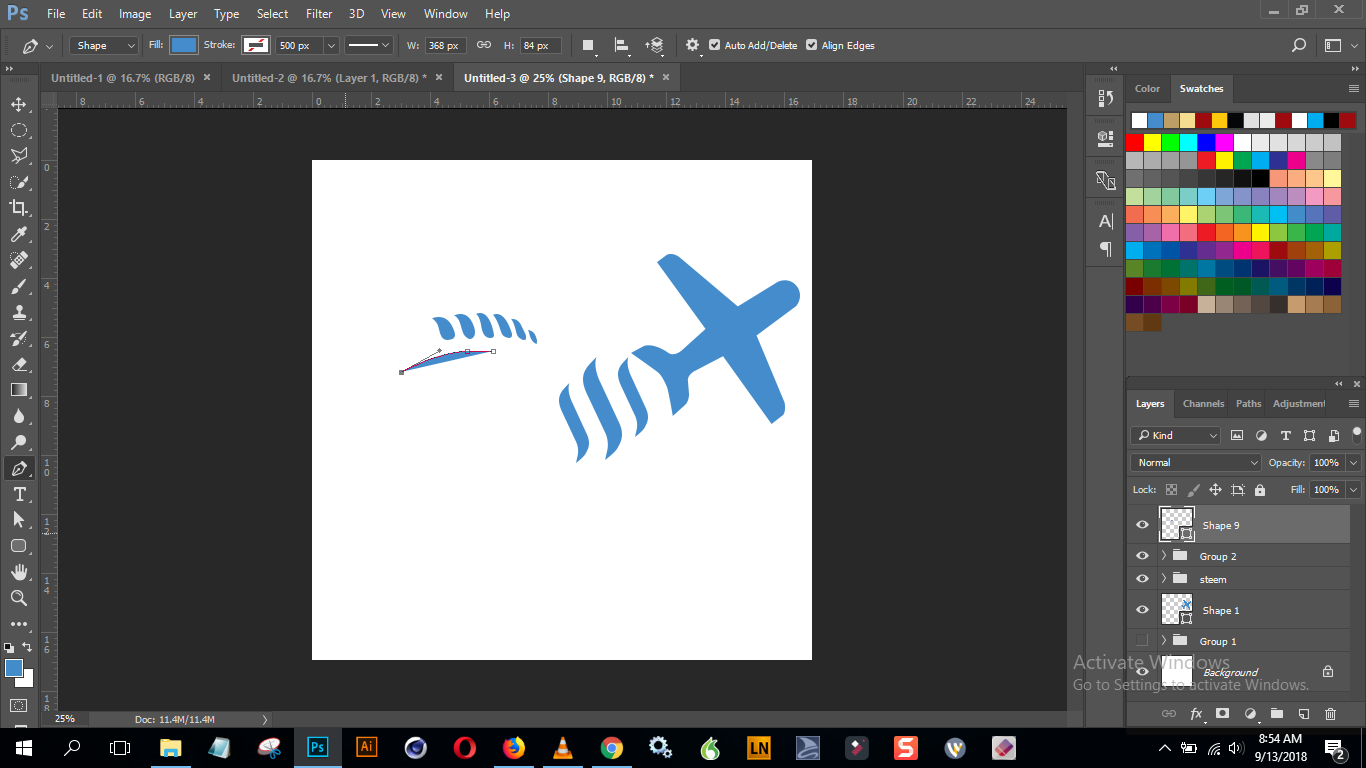
Task: Expand the Group 2 folder
Action: (1164, 556)
